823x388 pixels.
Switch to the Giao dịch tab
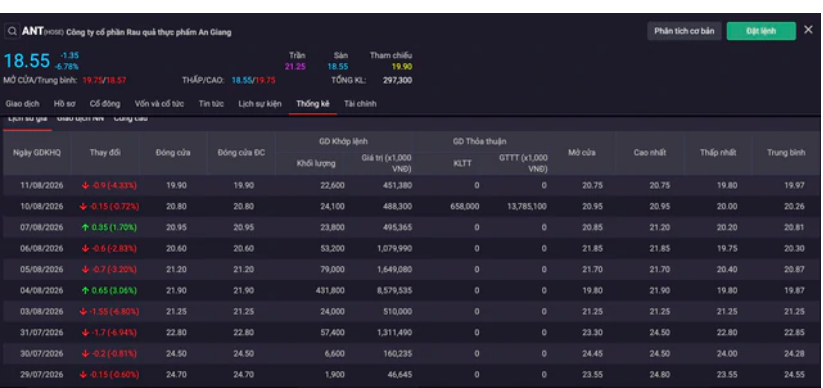(x=22, y=104)
